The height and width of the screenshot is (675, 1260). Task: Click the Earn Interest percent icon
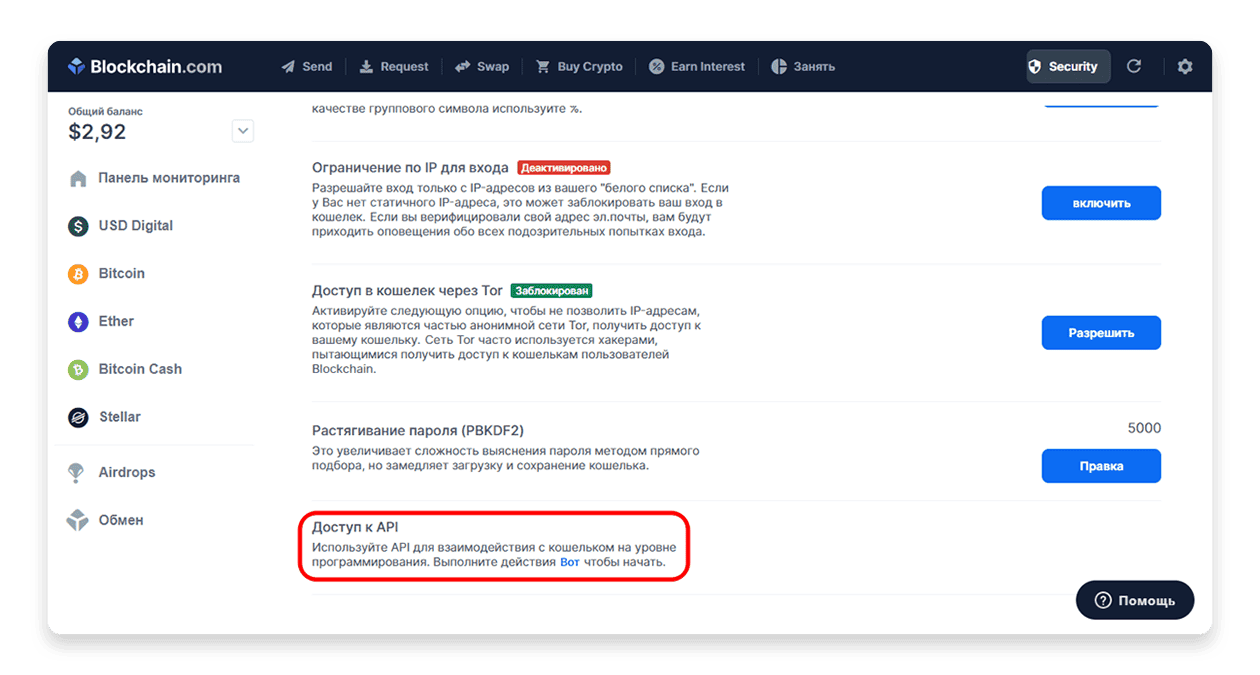click(657, 67)
